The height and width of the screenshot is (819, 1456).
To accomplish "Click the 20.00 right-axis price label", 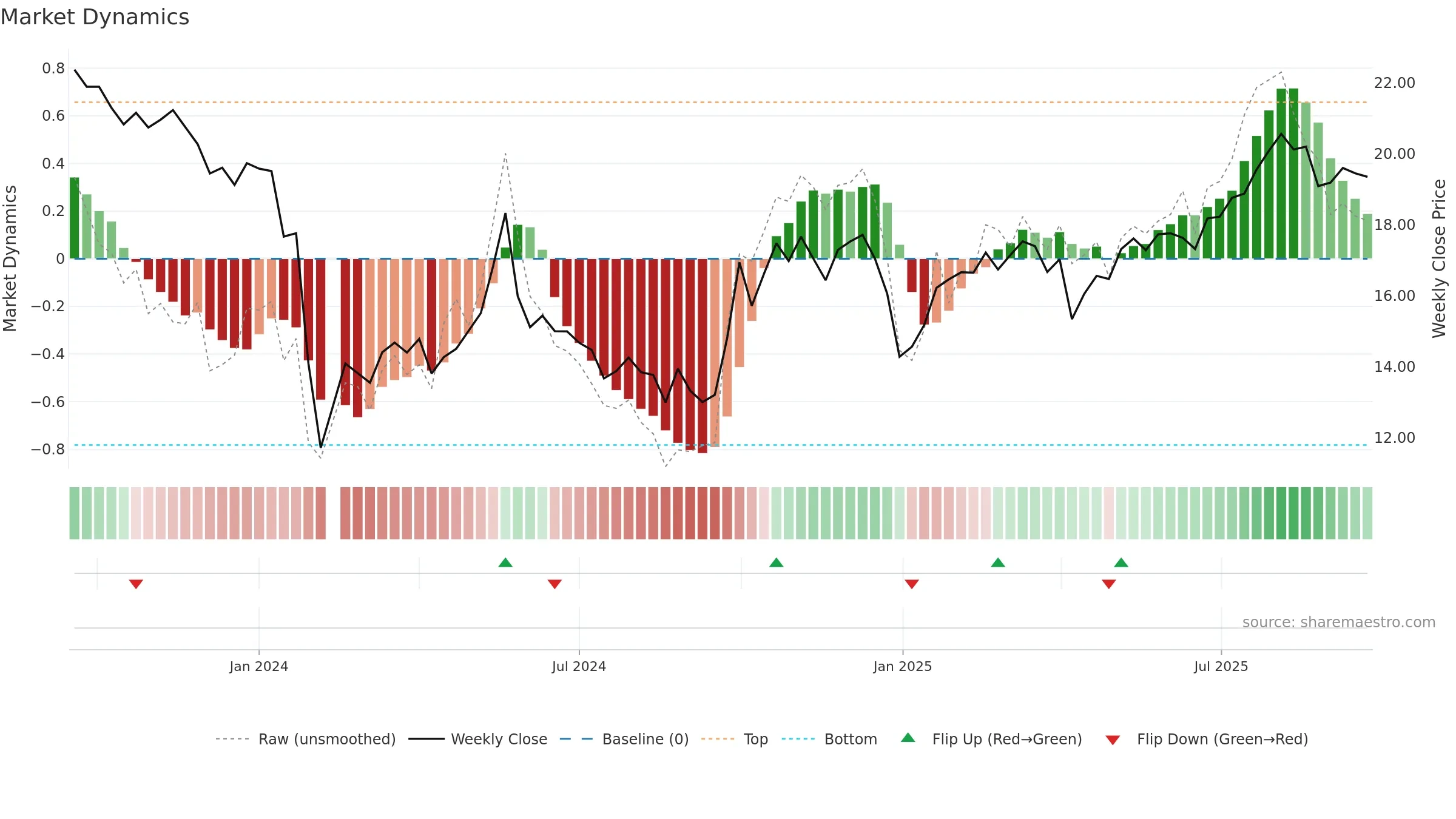I will [1395, 153].
